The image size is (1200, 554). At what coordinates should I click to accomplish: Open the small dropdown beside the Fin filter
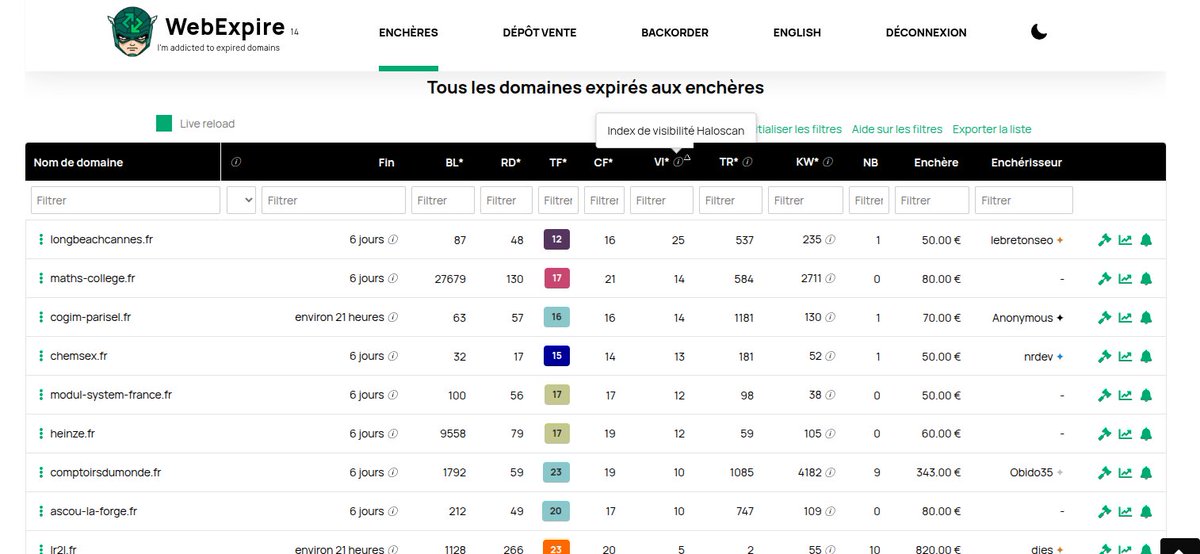point(242,200)
